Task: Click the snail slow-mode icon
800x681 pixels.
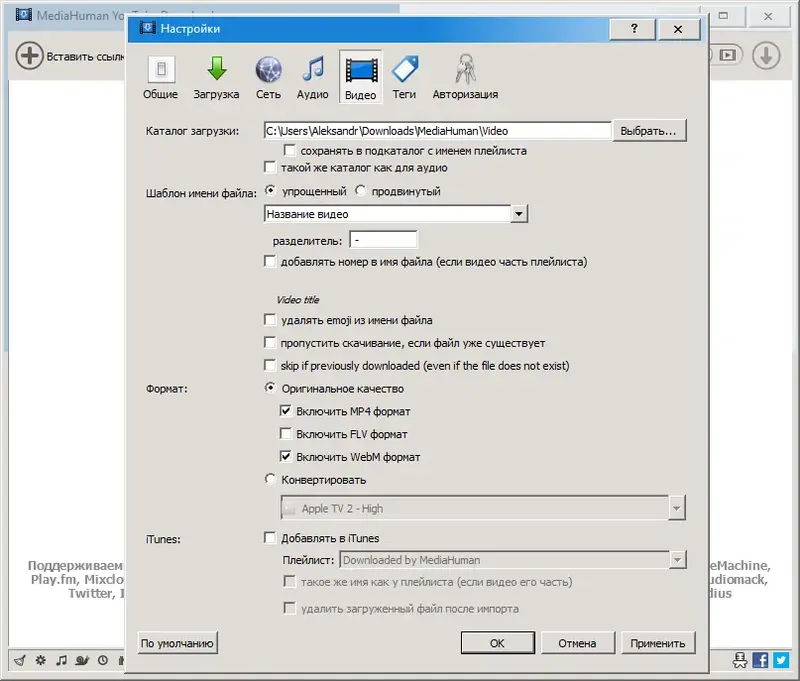Action: tap(82, 660)
